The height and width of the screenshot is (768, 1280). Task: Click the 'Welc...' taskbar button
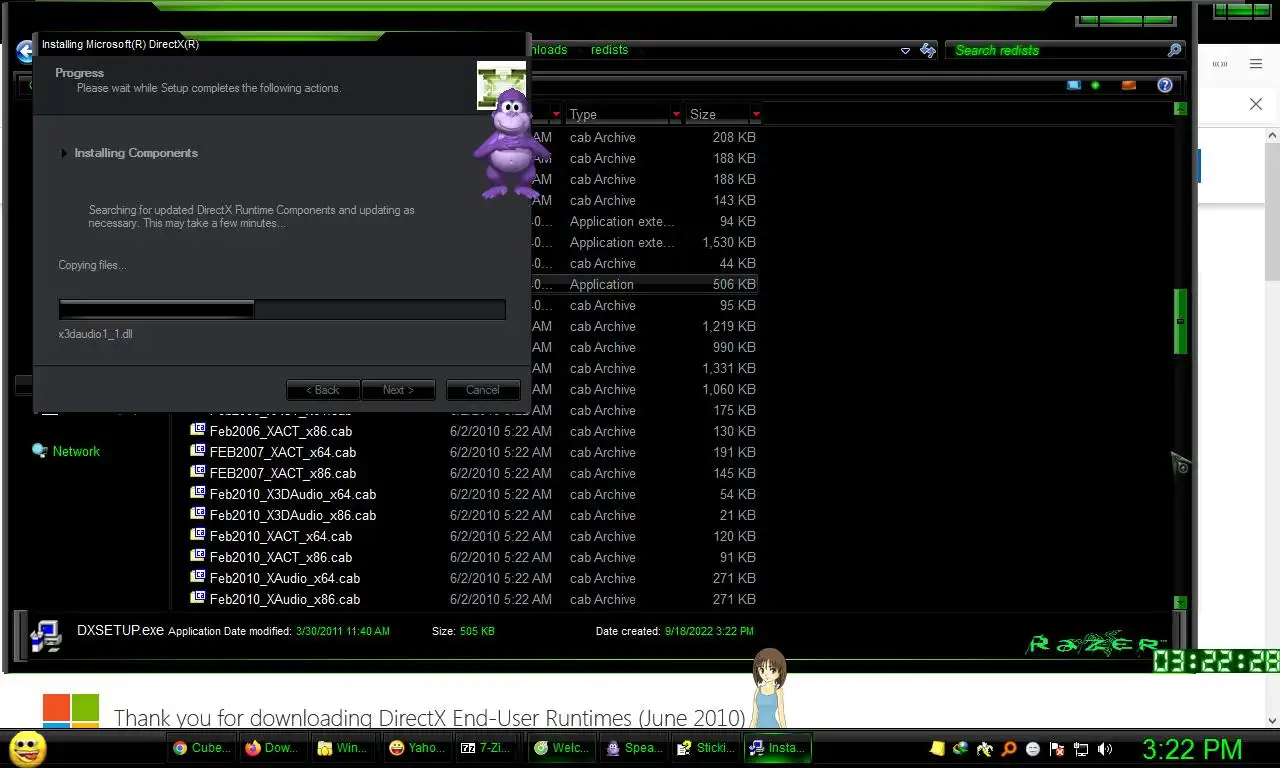click(x=560, y=747)
